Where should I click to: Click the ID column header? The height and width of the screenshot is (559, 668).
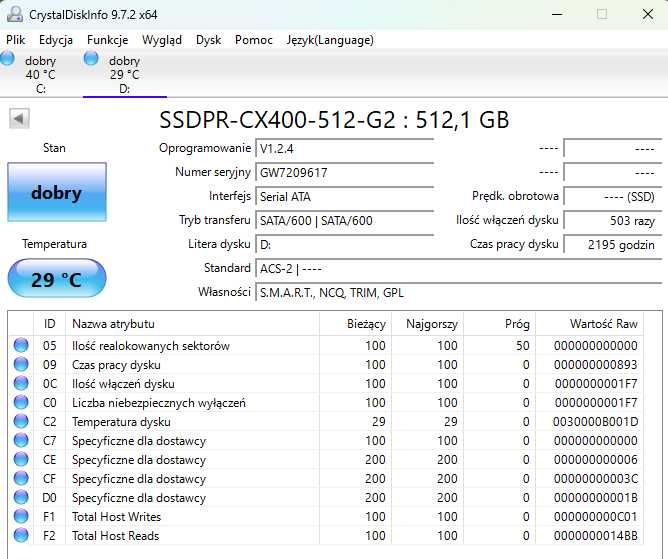click(49, 324)
